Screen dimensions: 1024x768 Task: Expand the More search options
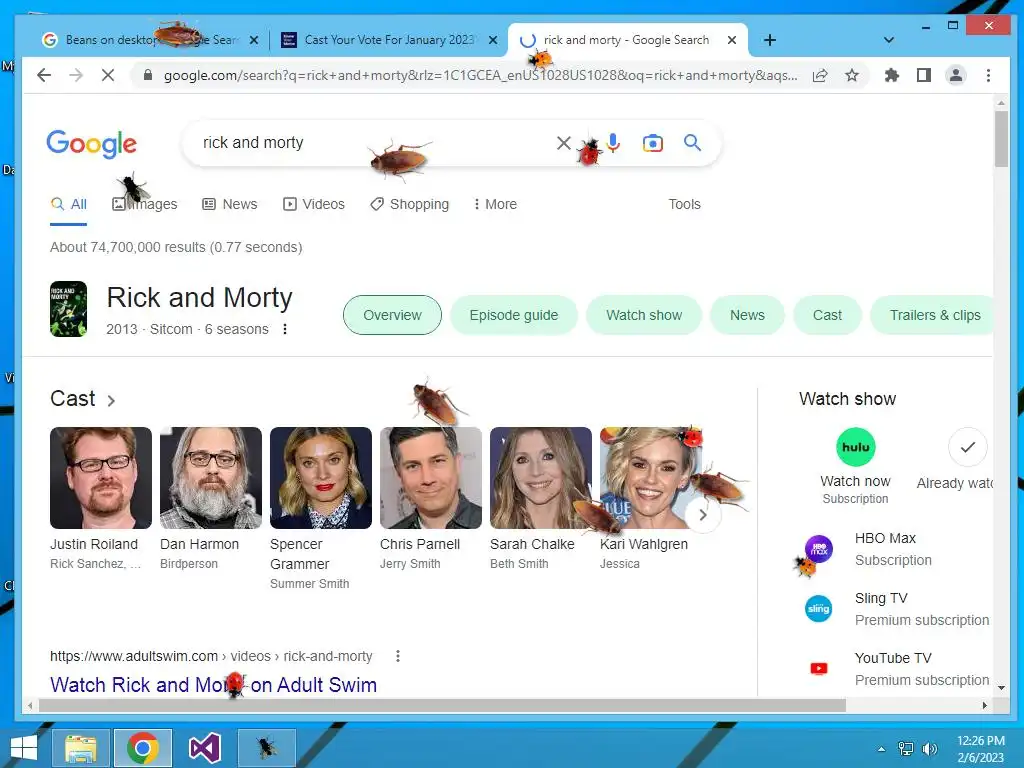click(495, 204)
